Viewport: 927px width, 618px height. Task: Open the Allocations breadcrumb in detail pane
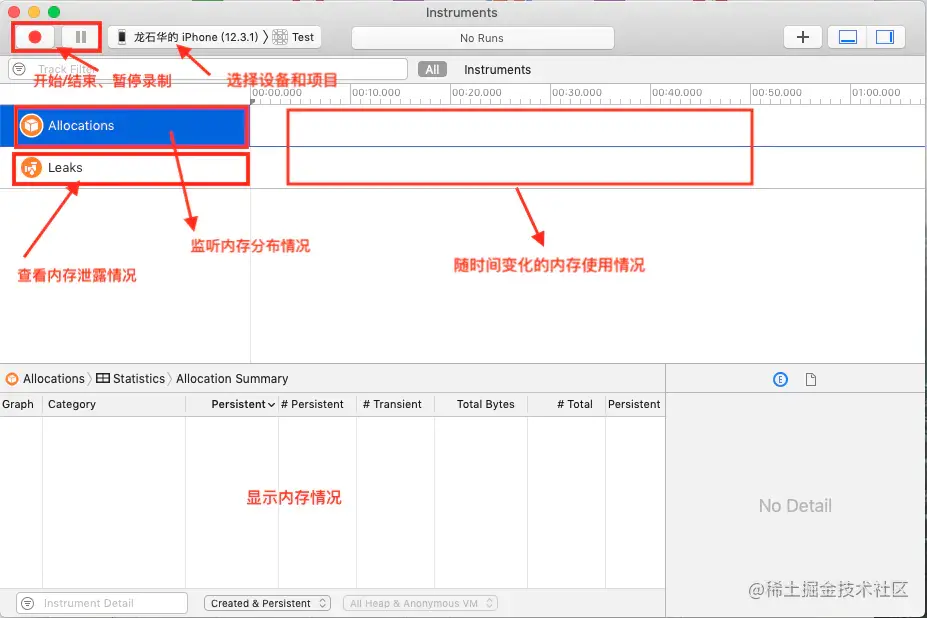click(x=46, y=378)
